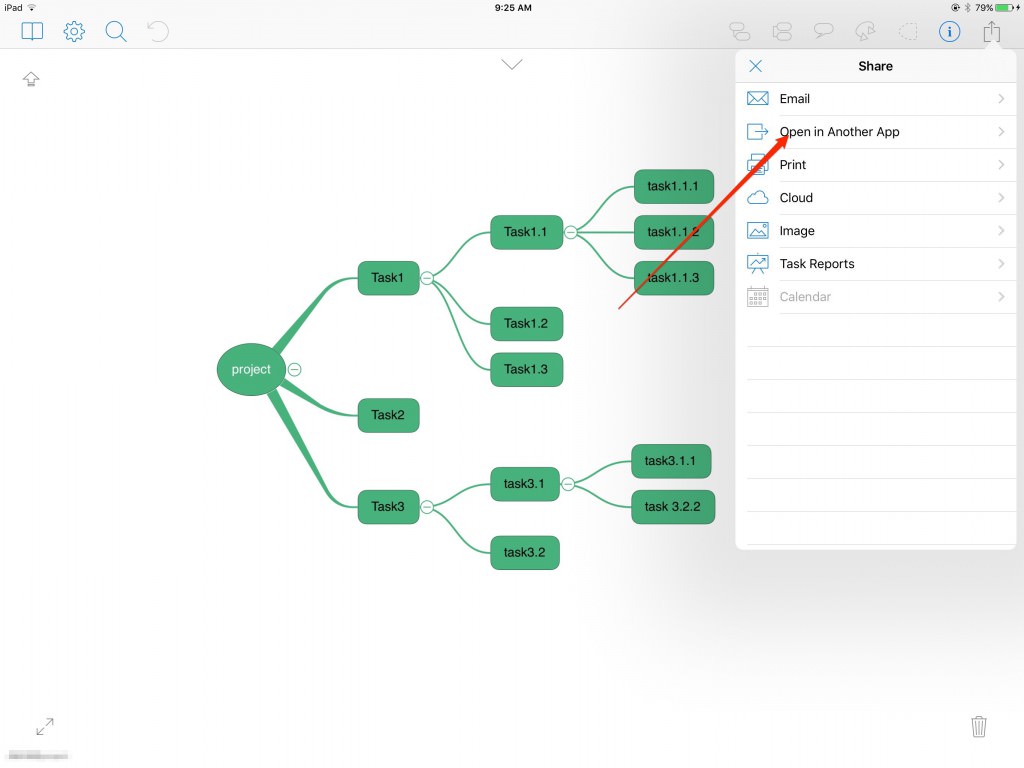
Task: Collapse the Task1 branch
Action: point(427,278)
